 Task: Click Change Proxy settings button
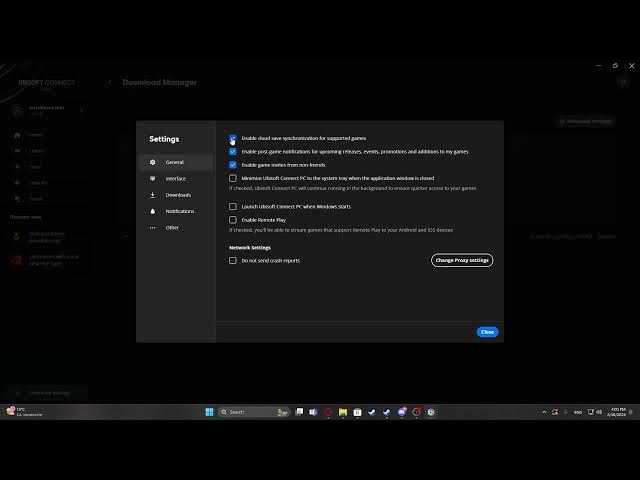[x=462, y=260]
